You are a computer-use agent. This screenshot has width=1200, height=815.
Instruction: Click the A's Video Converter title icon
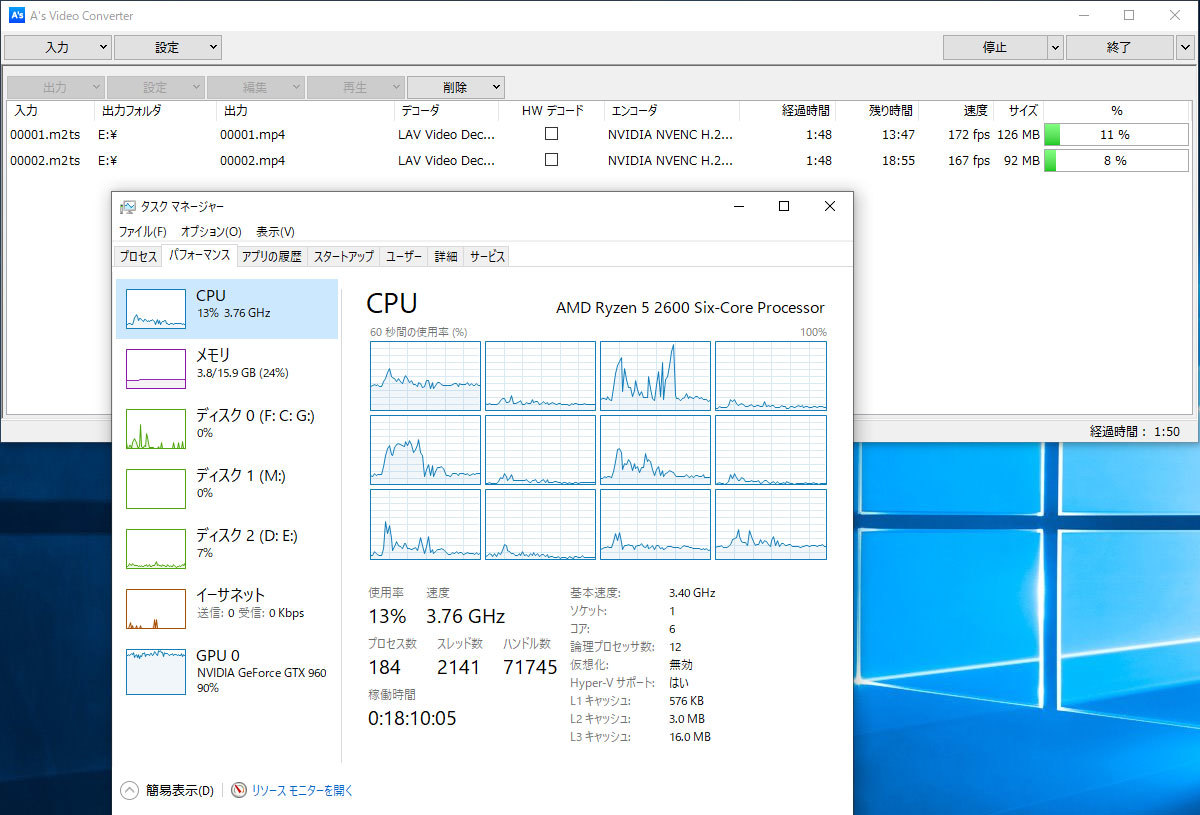[17, 15]
